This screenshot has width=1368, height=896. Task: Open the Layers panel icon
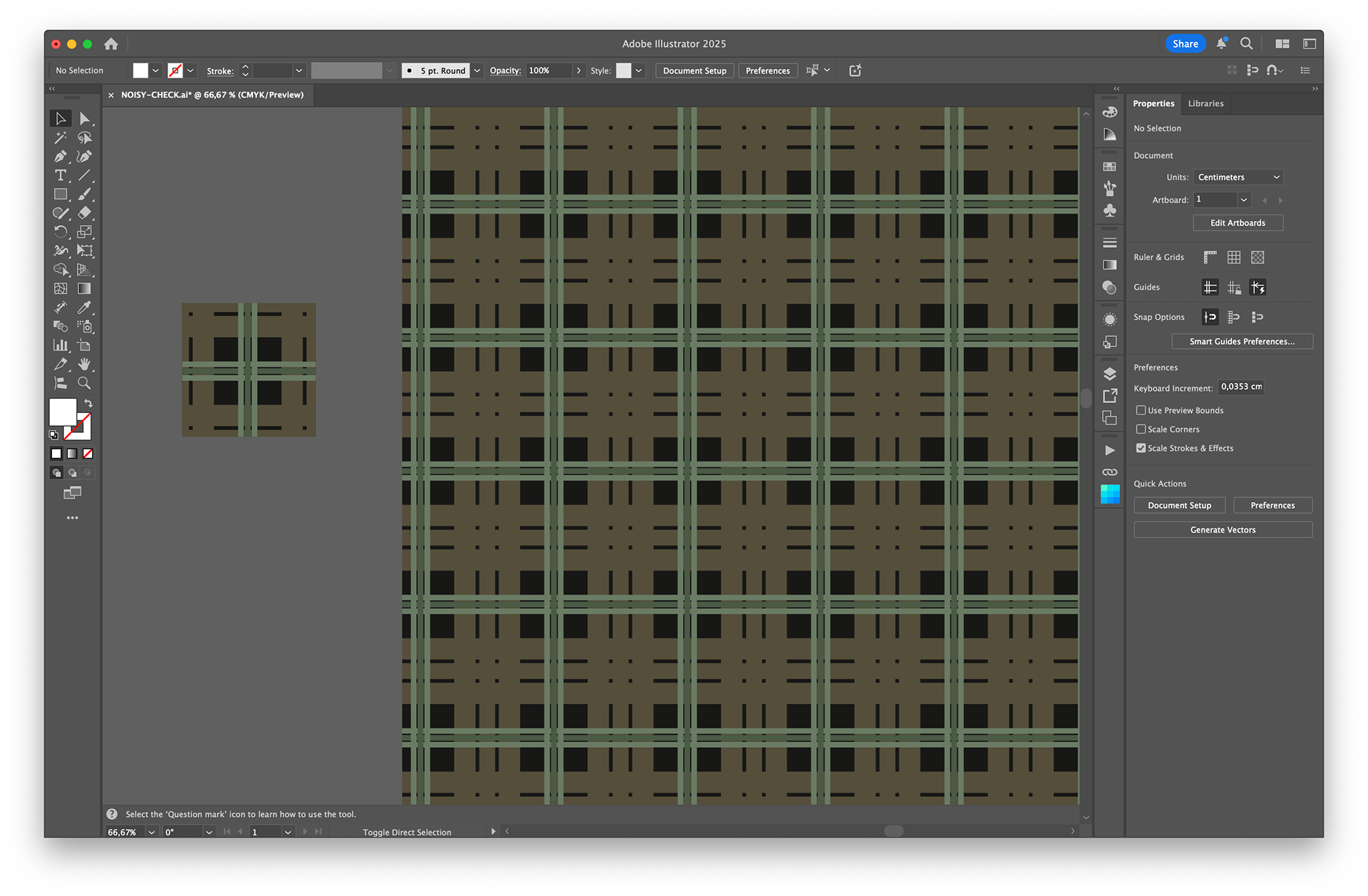[x=1109, y=374]
